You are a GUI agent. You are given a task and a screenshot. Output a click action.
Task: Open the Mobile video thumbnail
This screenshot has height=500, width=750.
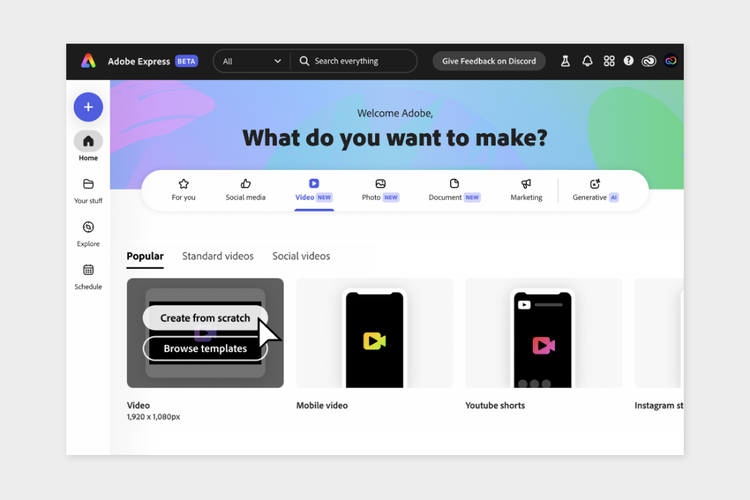tap(375, 333)
